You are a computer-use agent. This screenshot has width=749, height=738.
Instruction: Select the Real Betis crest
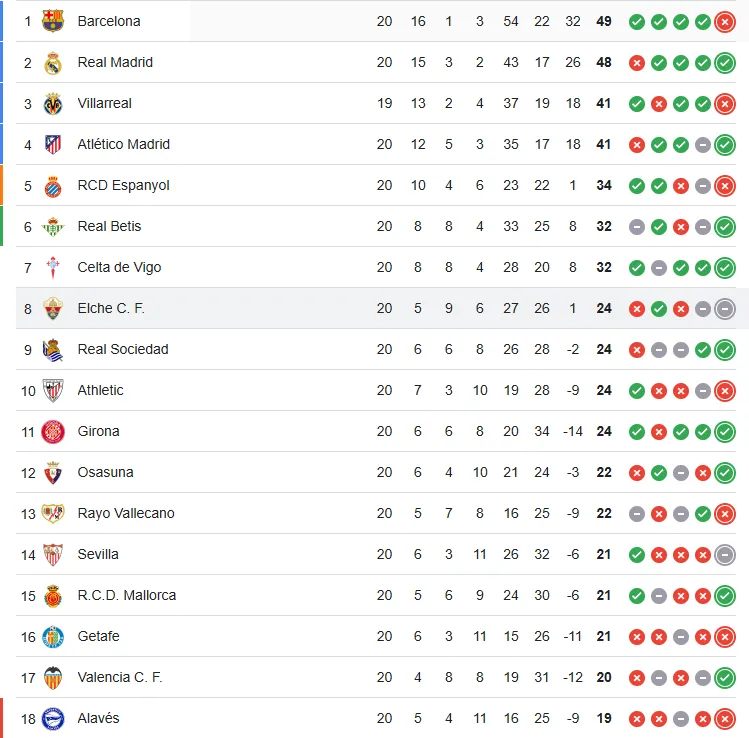(53, 226)
